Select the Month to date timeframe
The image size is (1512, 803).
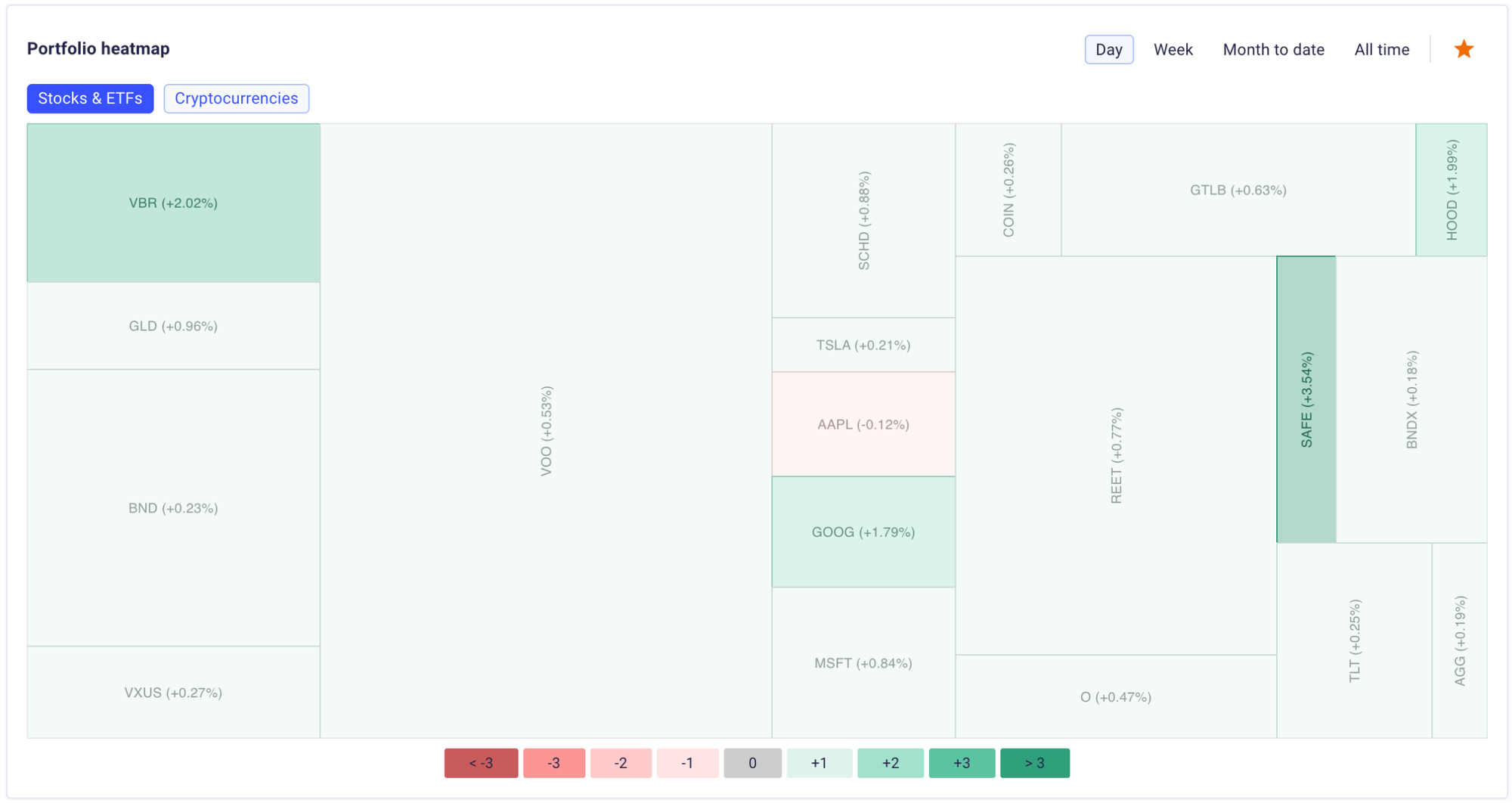[x=1273, y=49]
